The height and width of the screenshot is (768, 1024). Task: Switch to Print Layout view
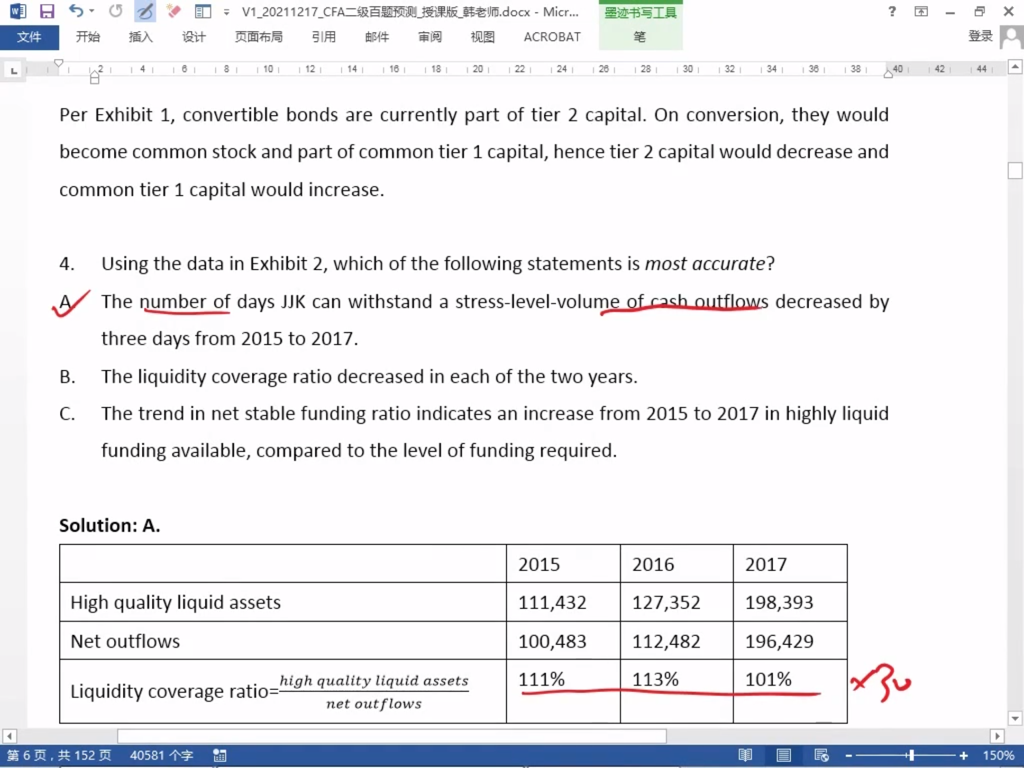coord(784,756)
